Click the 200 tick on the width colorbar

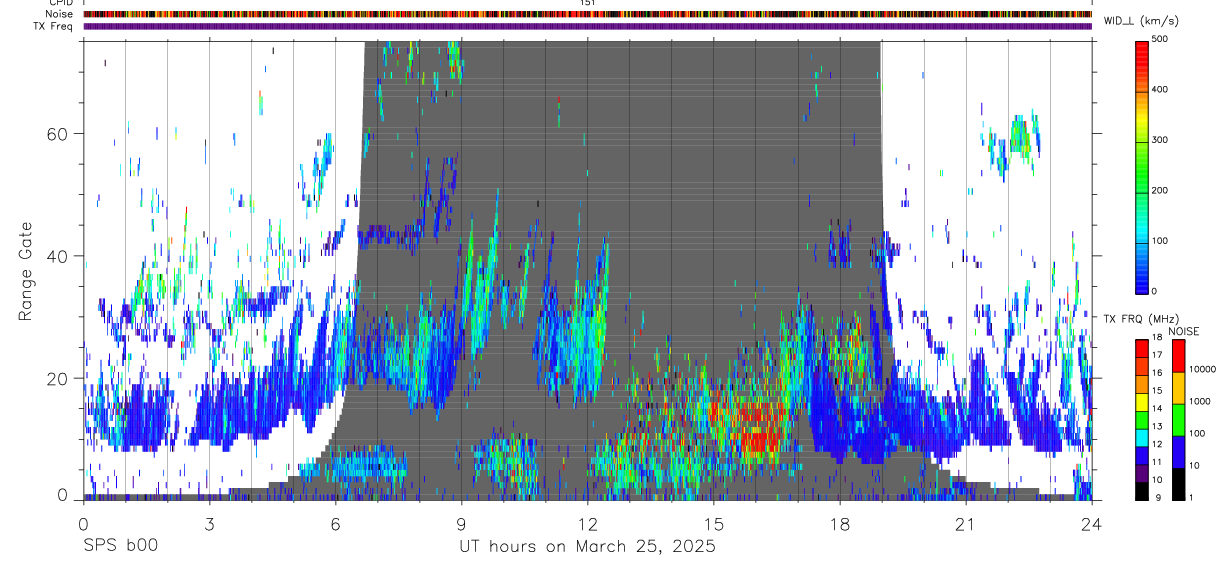coord(1162,190)
